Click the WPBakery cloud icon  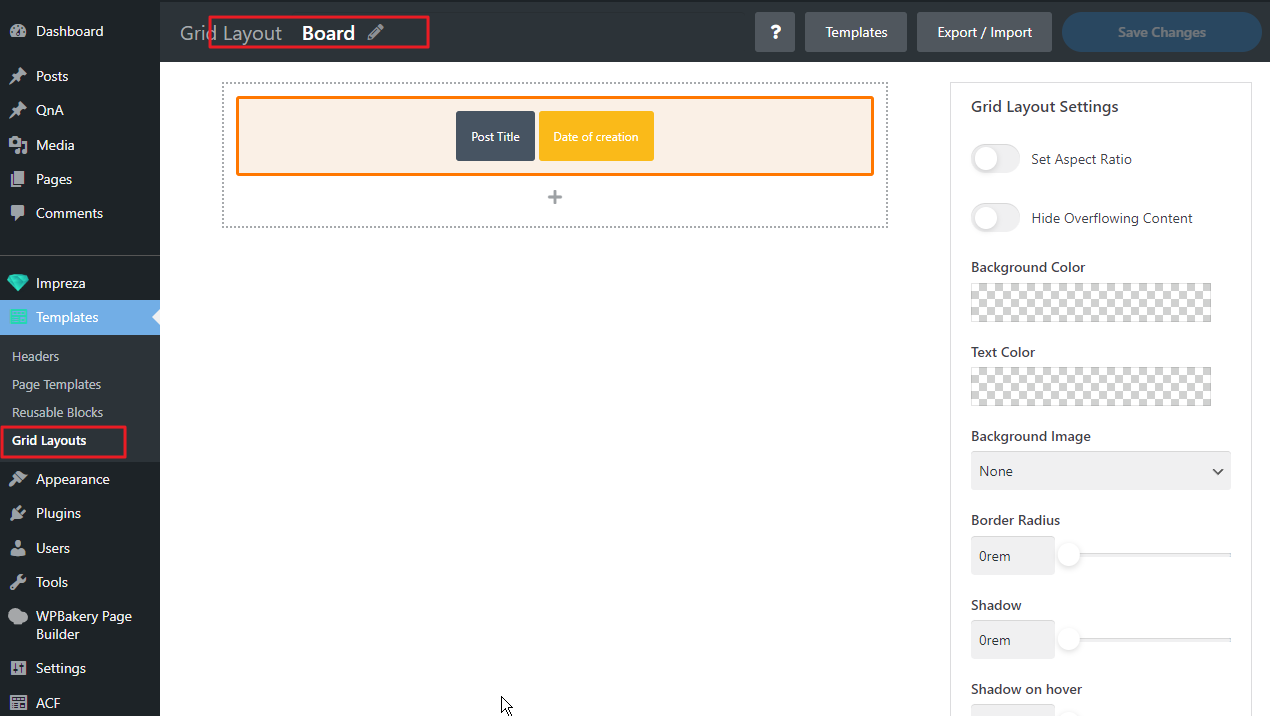click(x=18, y=616)
